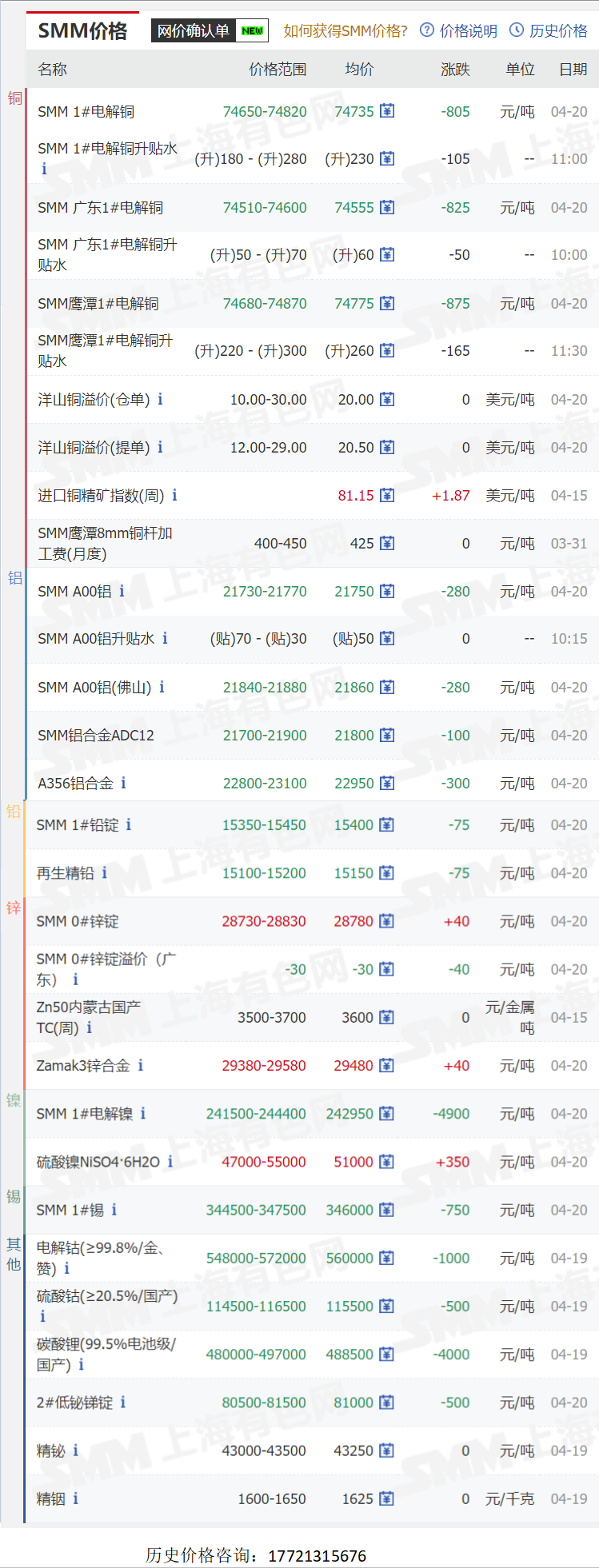Click the price icon beside 进口铜精矿指数 81.15
The width and height of the screenshot is (599, 1568).
click(387, 495)
